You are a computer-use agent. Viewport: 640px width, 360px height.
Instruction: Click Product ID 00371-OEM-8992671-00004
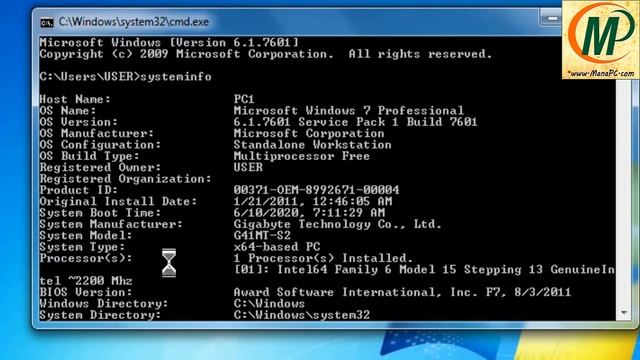click(x=316, y=190)
